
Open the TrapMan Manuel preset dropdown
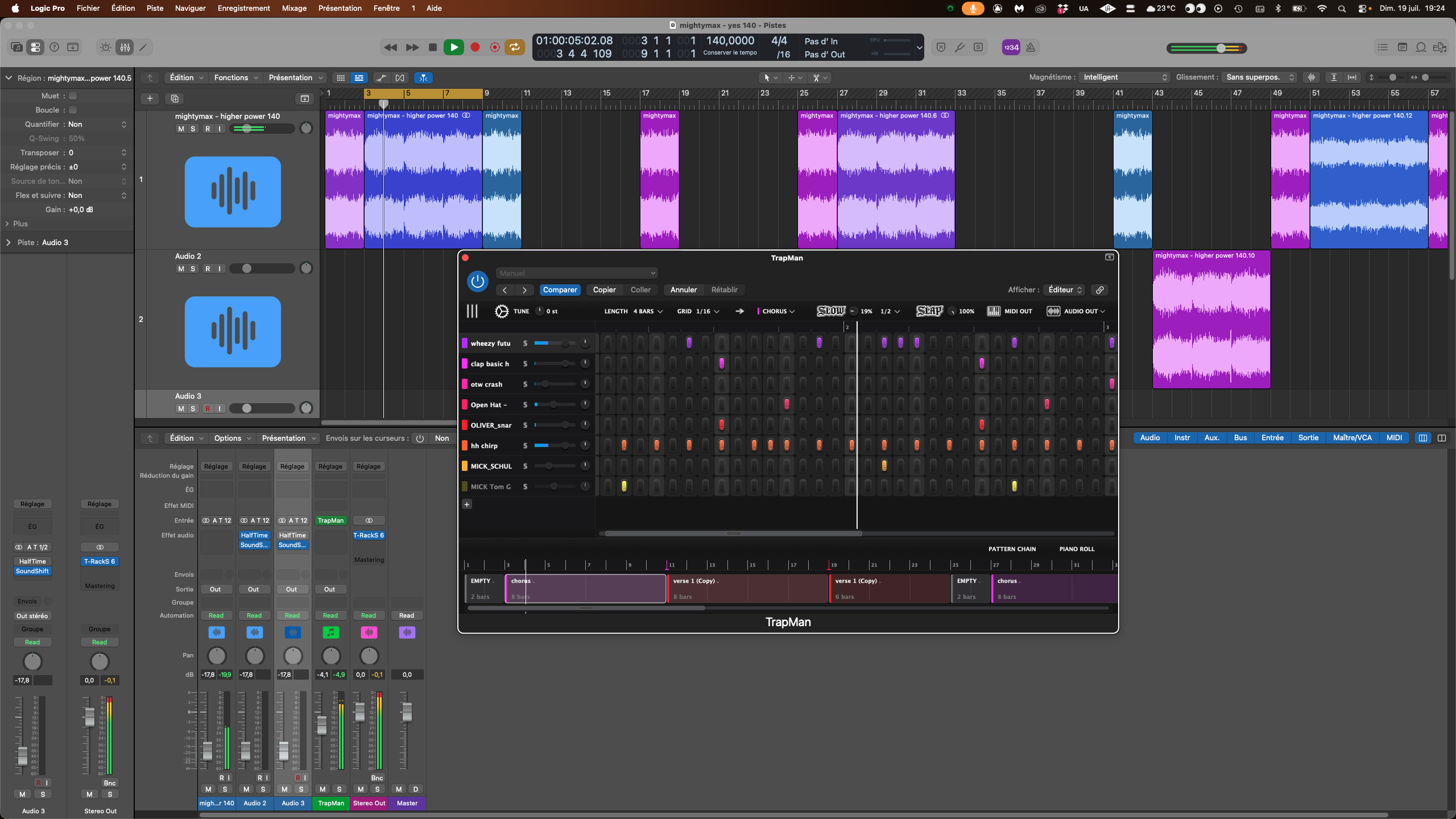click(x=577, y=273)
